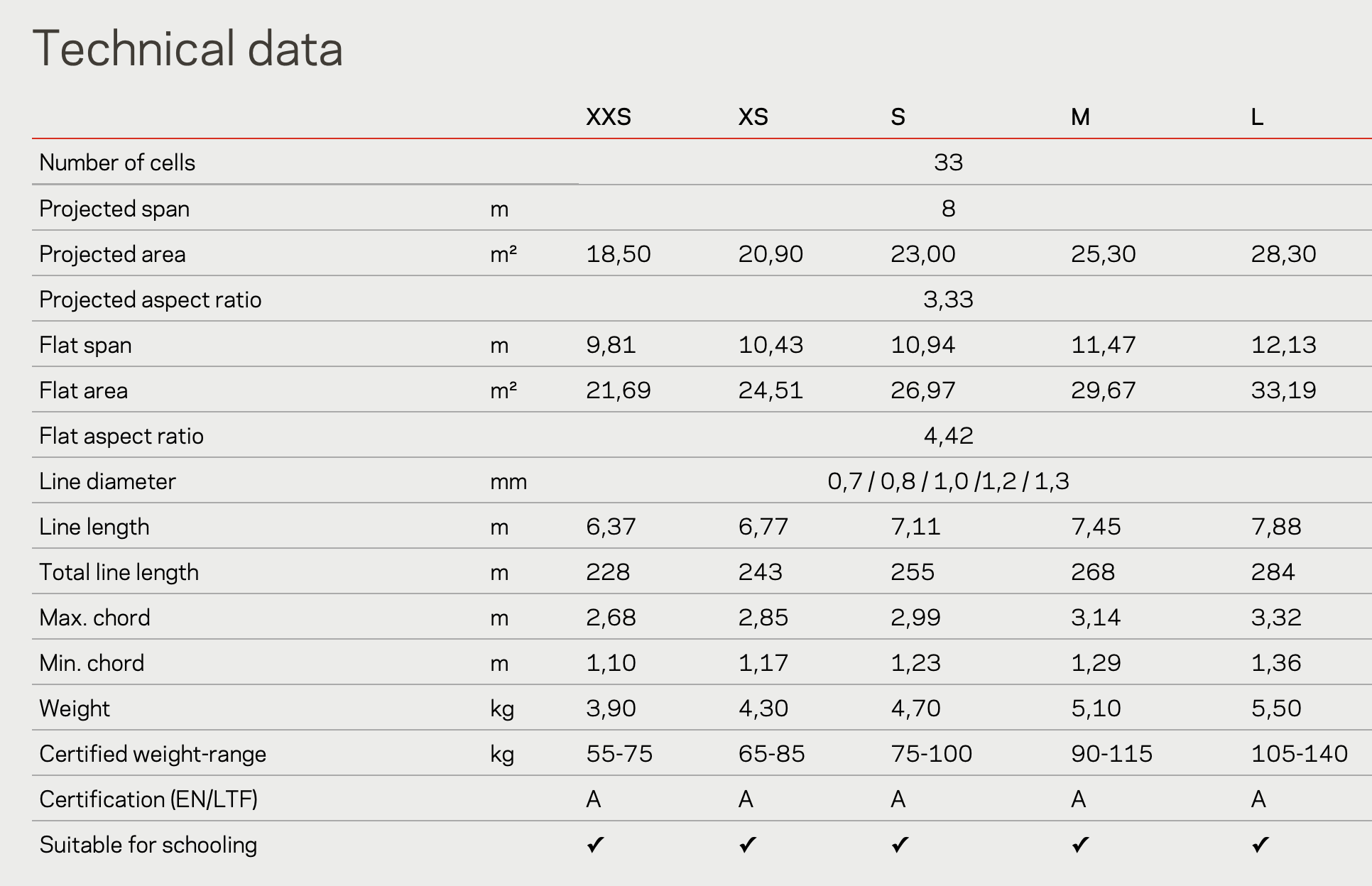Click the Technical data heading
Viewport: 1372px width, 886px height.
(188, 48)
